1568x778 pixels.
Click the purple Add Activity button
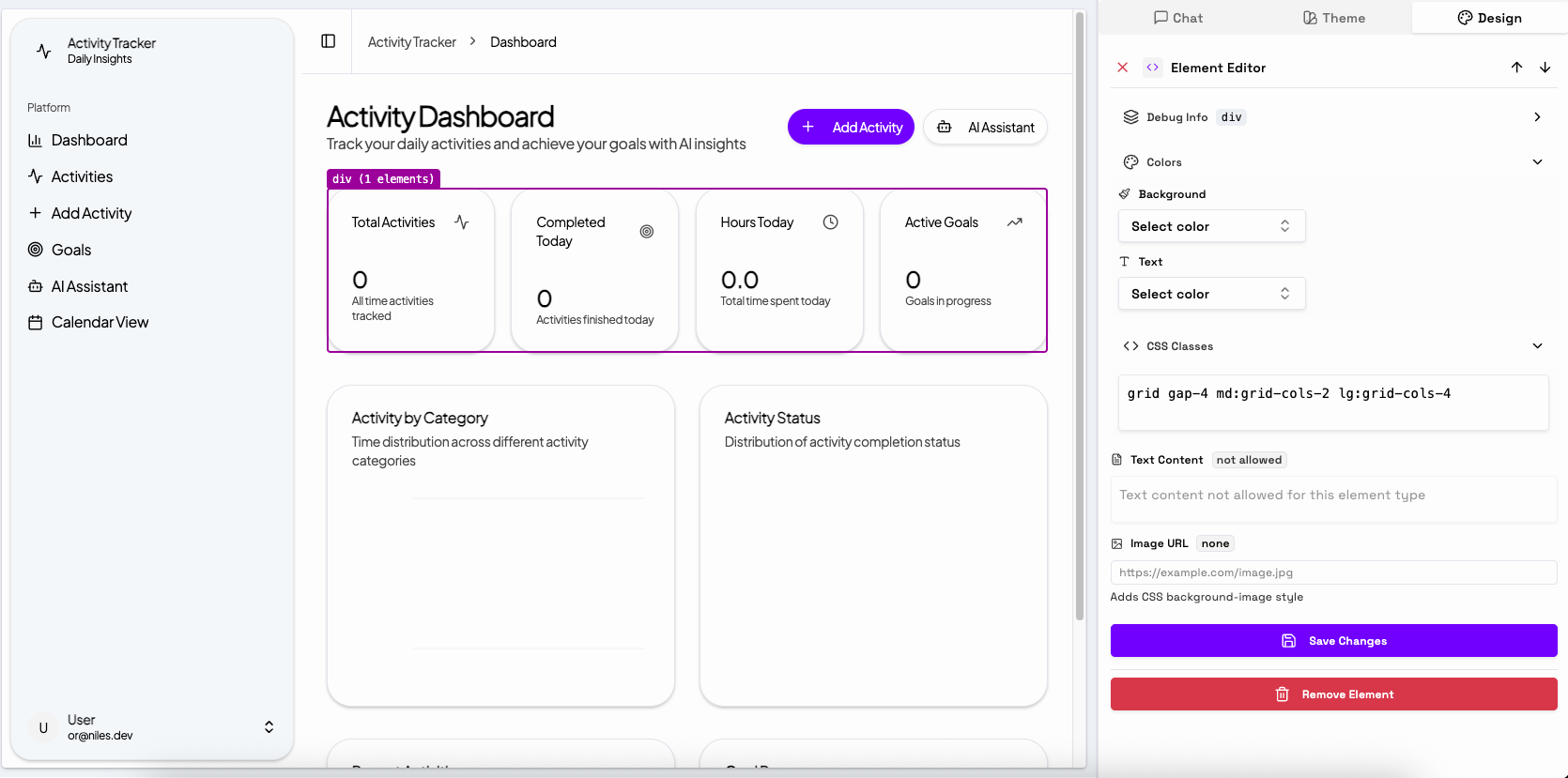tap(851, 127)
